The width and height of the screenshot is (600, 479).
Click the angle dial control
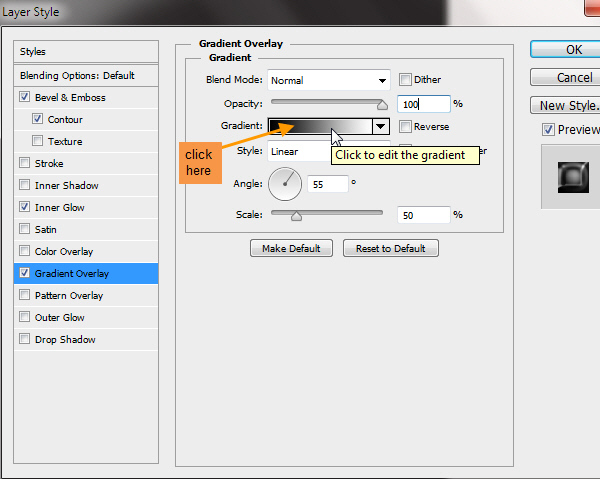285,183
